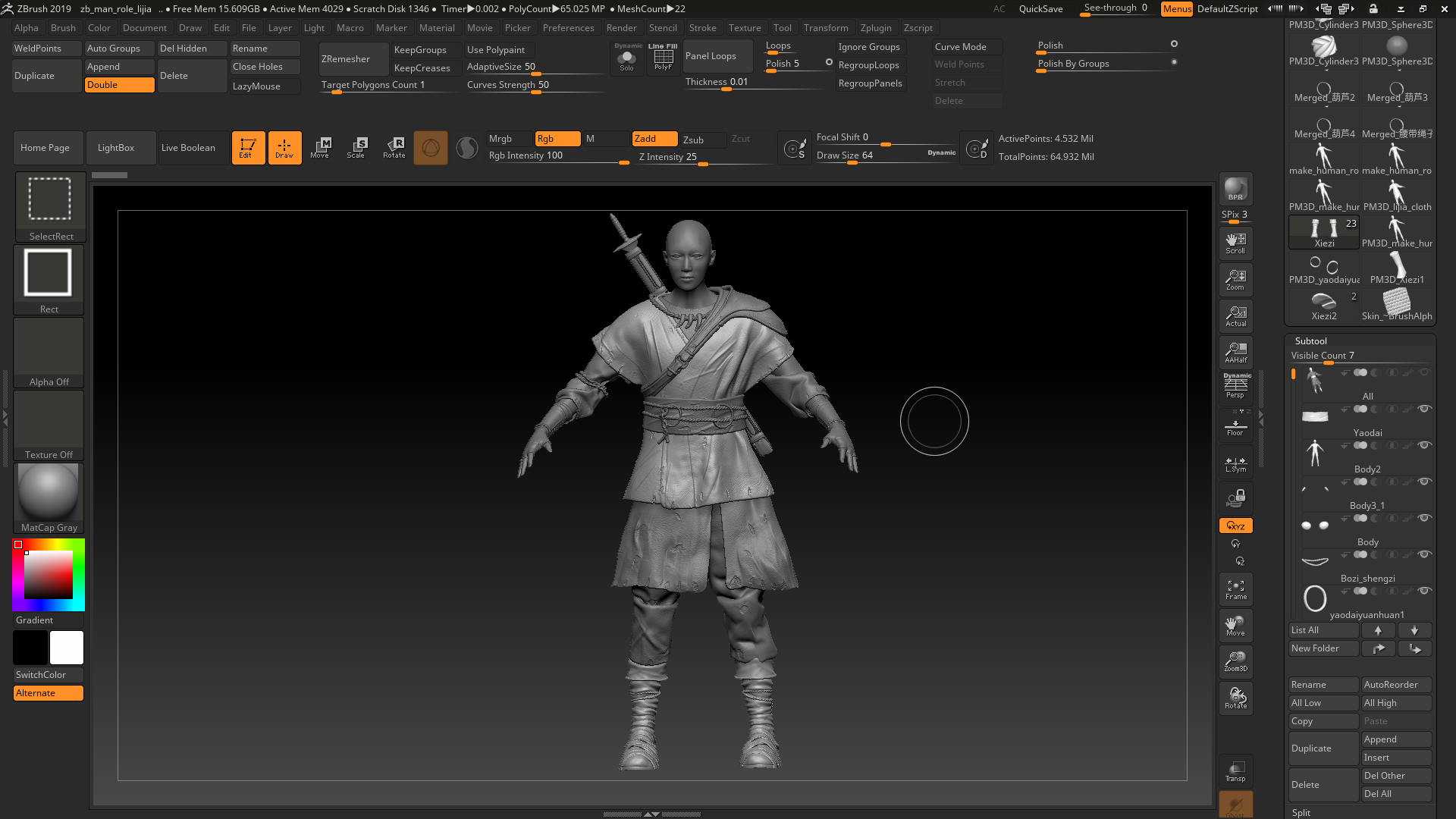This screenshot has width=1456, height=819.
Task: Click the sculptris mode sphere icon
Action: click(x=467, y=147)
